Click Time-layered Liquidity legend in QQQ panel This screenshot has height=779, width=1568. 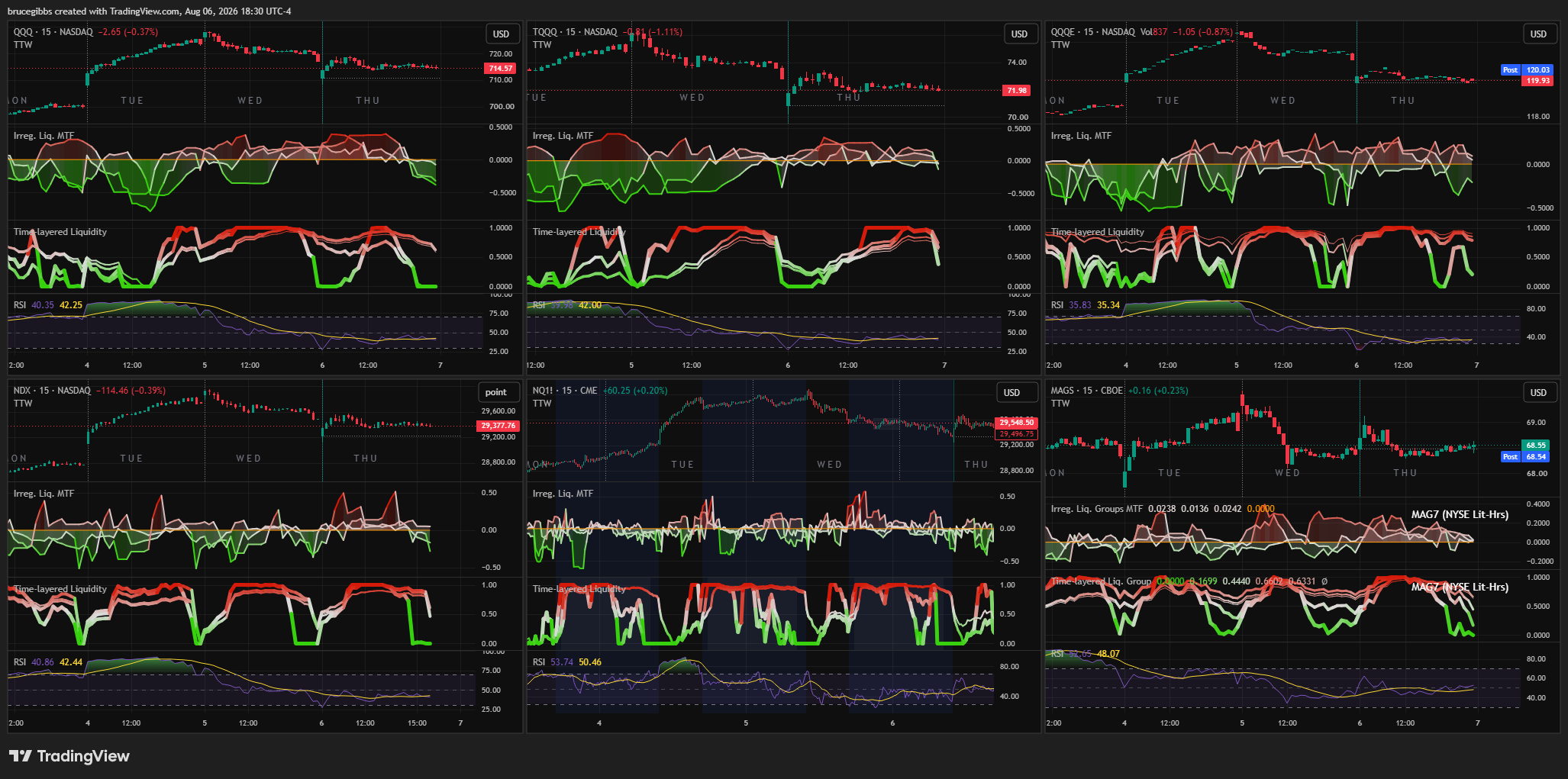tap(60, 232)
